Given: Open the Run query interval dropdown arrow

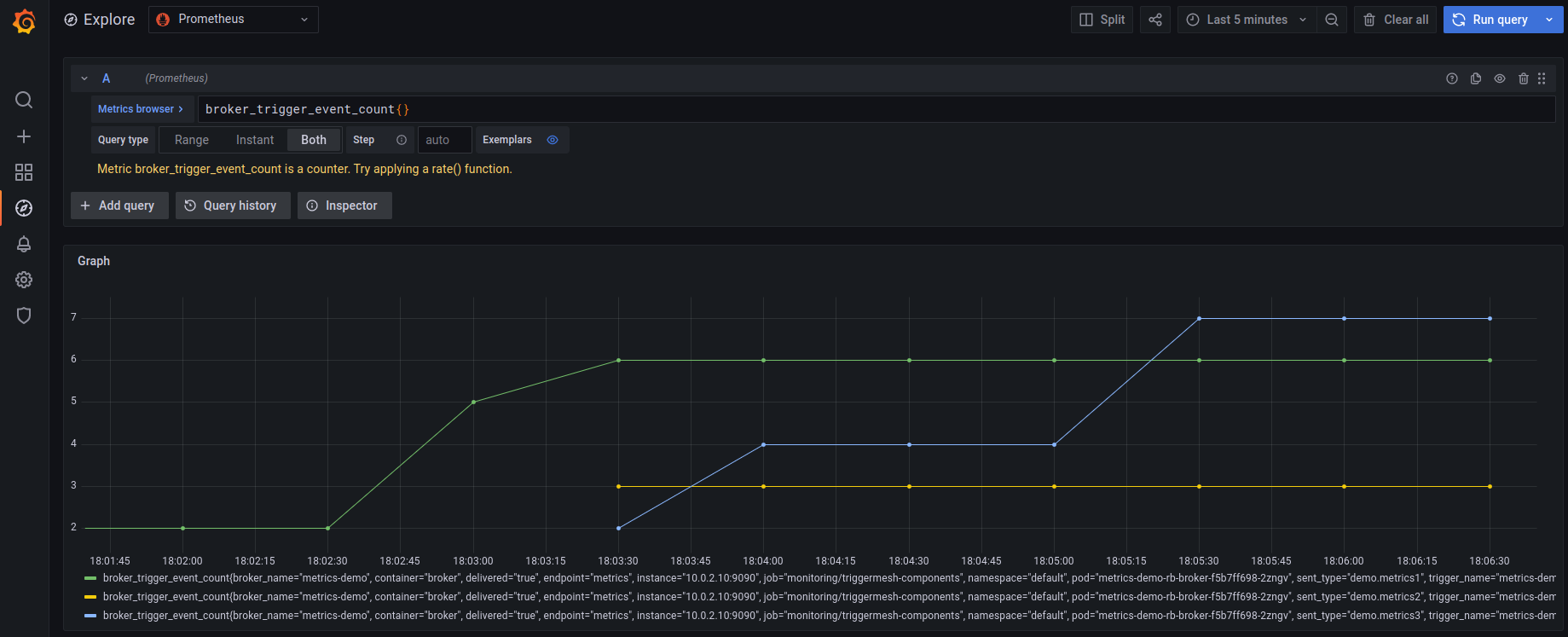Looking at the screenshot, I should click(1549, 20).
